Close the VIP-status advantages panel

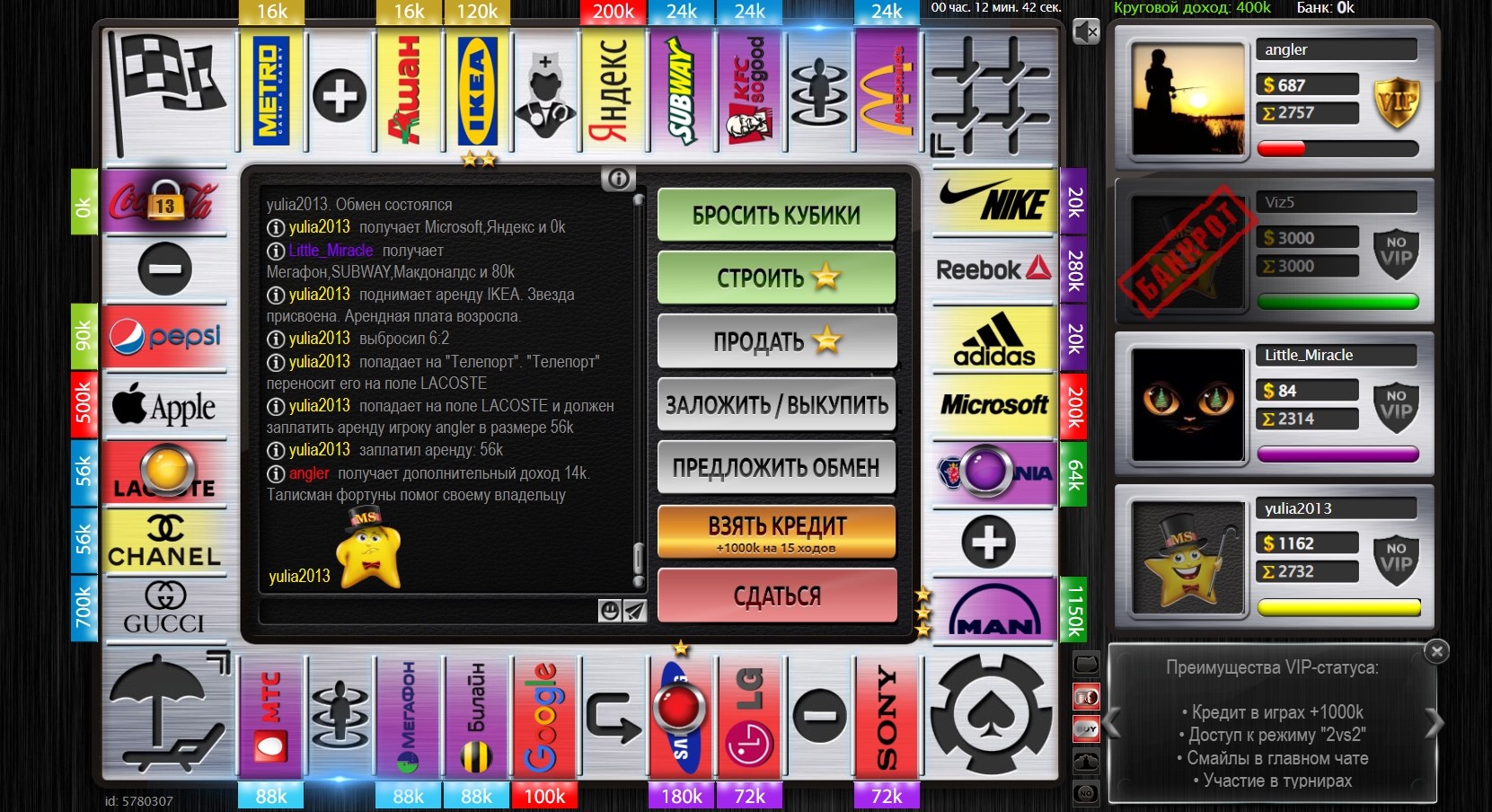click(x=1436, y=651)
